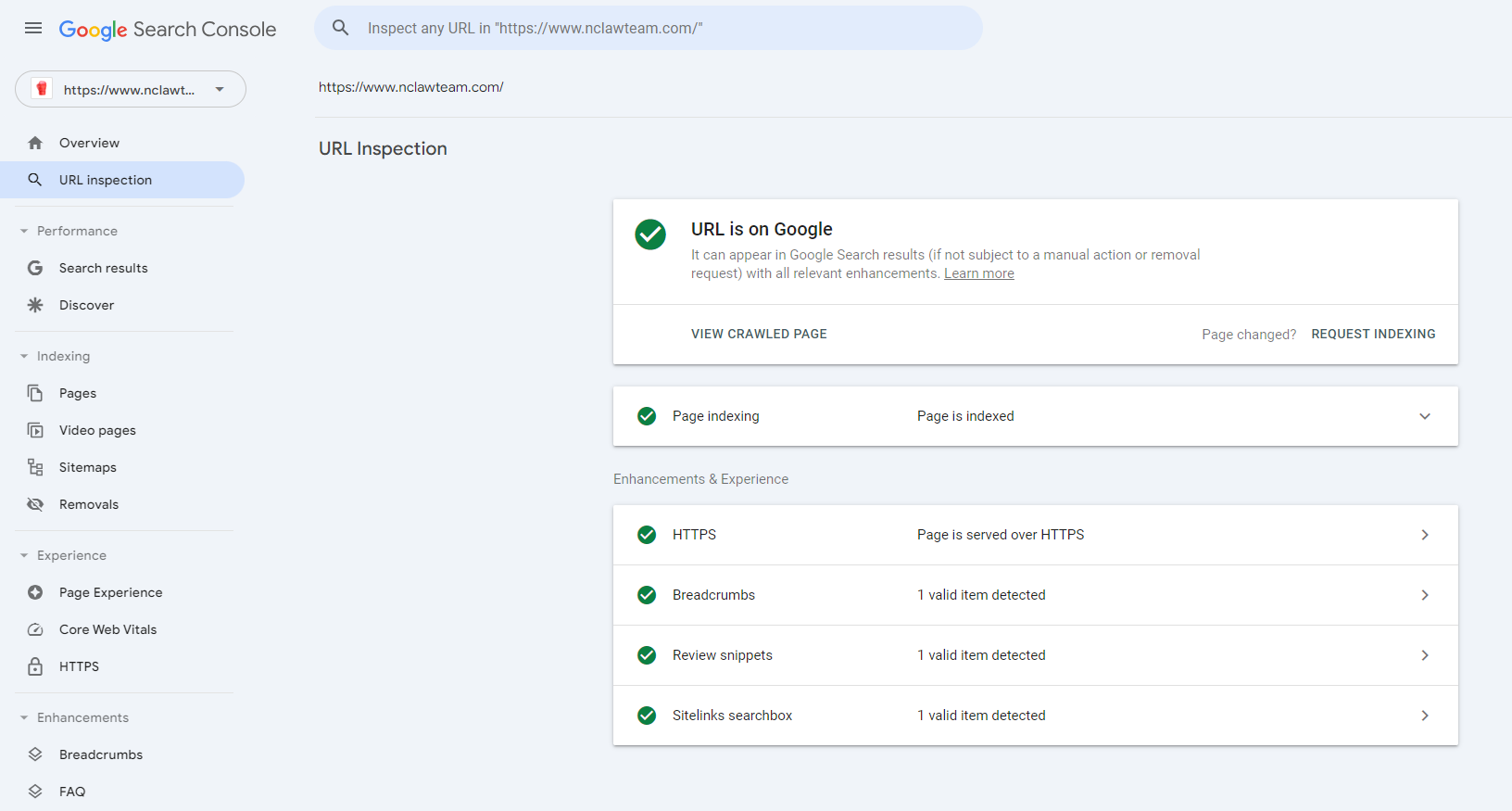The height and width of the screenshot is (811, 1512).
Task: Click the green check on Review snippets row
Action: (x=647, y=655)
